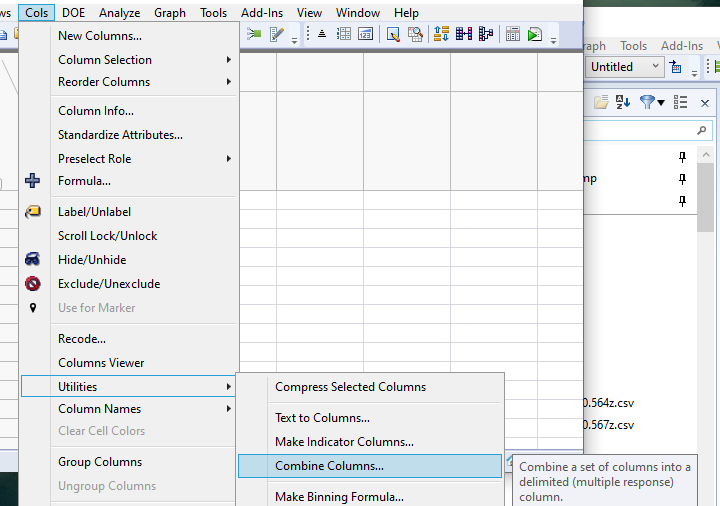Choose Columns Viewer menu item
The height and width of the screenshot is (506, 720).
coord(101,363)
